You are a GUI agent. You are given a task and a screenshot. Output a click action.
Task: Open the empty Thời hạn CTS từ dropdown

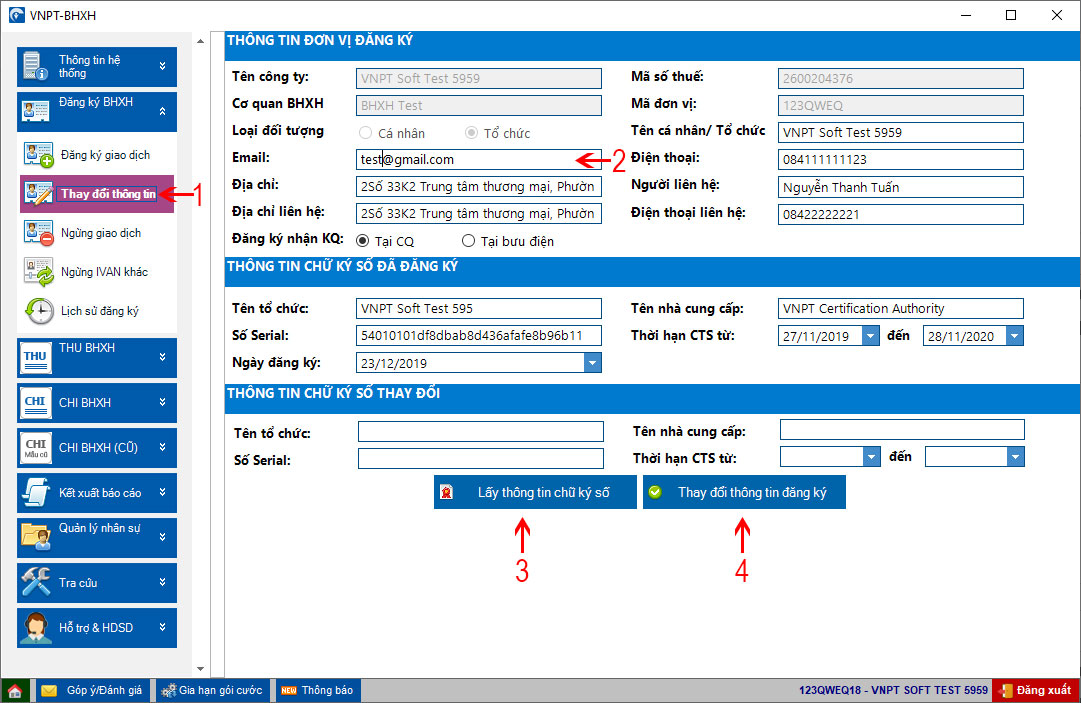pos(871,457)
